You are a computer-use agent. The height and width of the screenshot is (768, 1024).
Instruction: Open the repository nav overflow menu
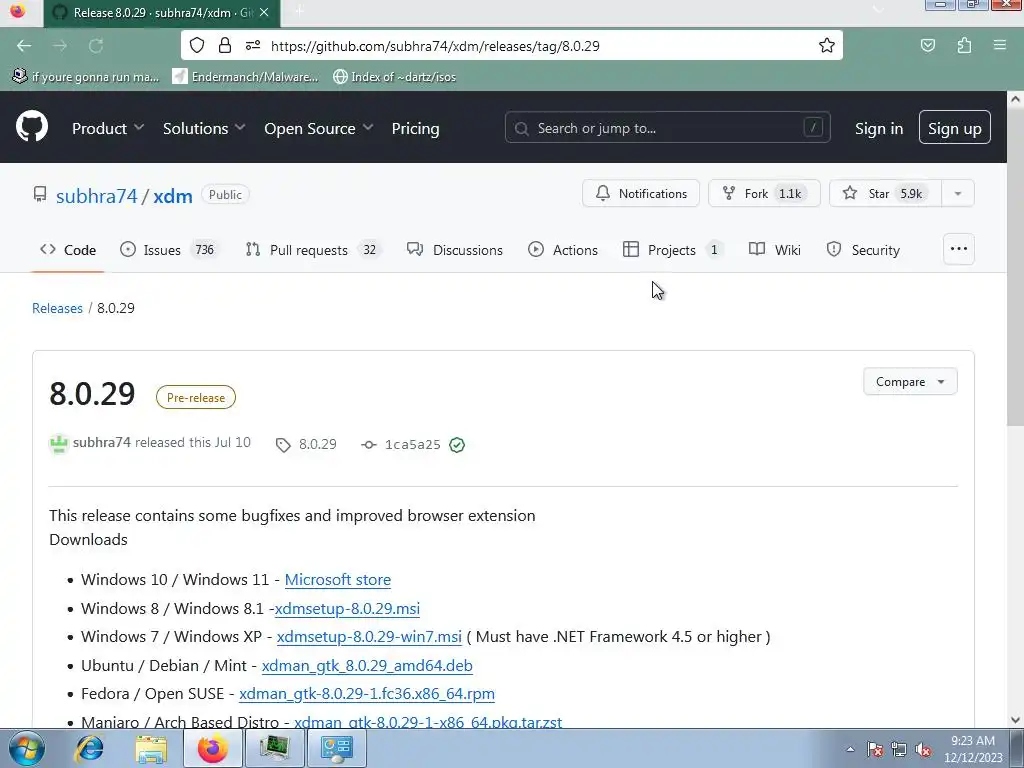[959, 249]
